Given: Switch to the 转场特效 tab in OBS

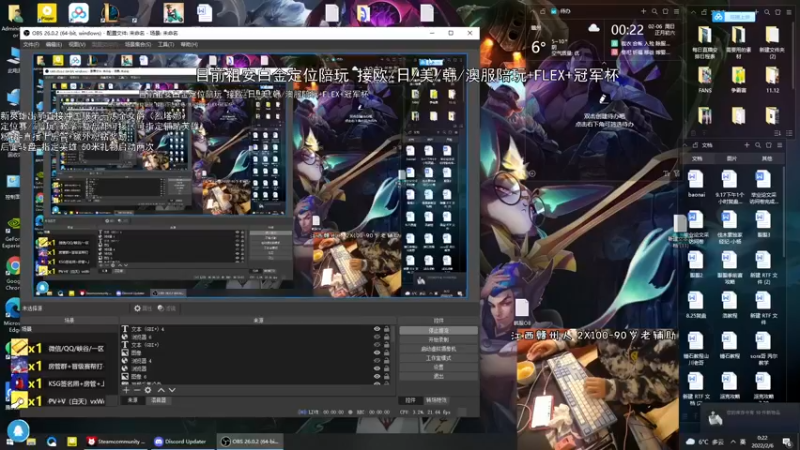Looking at the screenshot, I should click(x=436, y=401).
